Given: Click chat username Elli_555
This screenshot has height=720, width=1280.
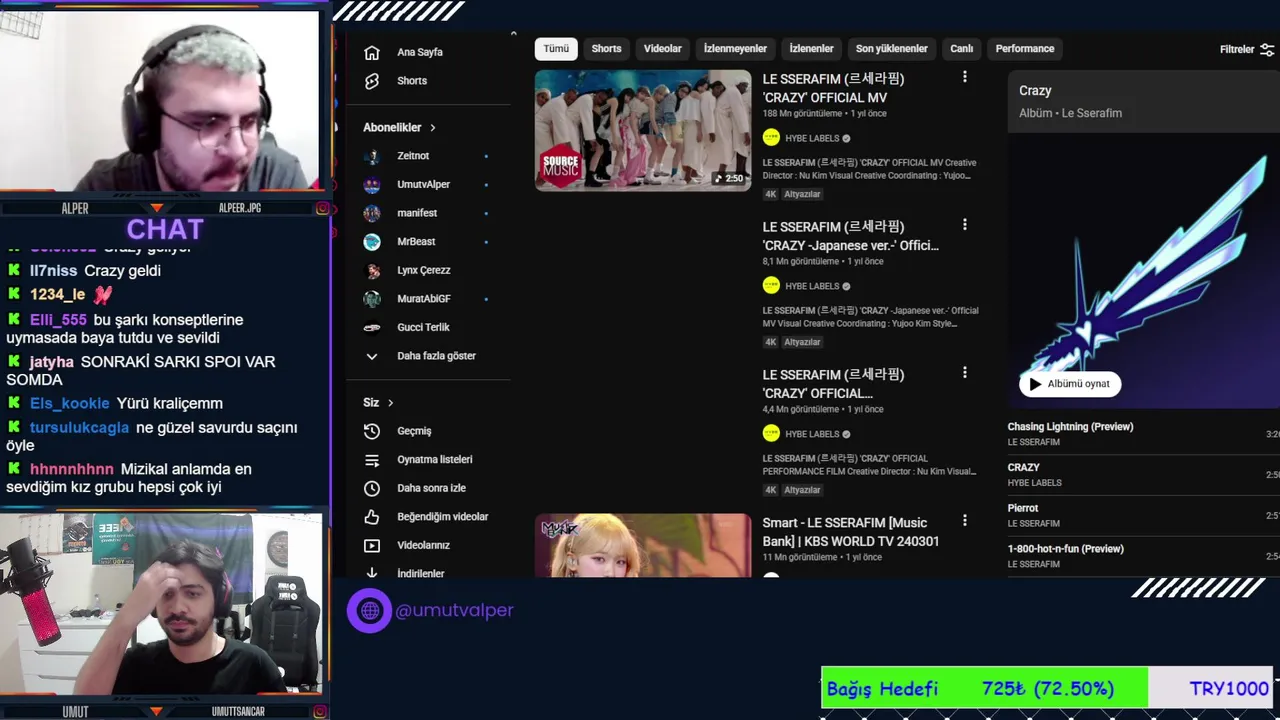Looking at the screenshot, I should (x=58, y=320).
